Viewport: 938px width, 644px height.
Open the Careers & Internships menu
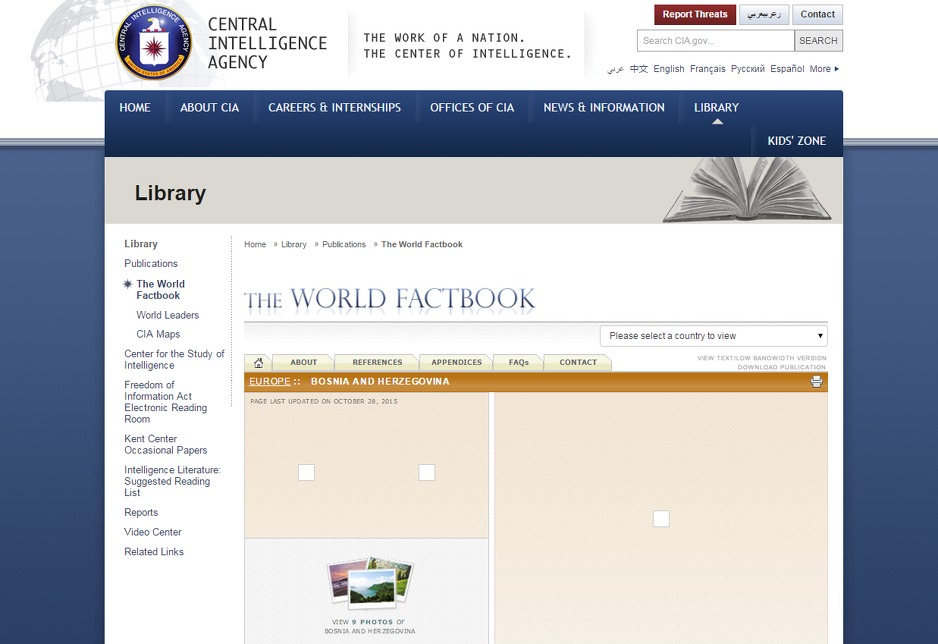click(334, 108)
